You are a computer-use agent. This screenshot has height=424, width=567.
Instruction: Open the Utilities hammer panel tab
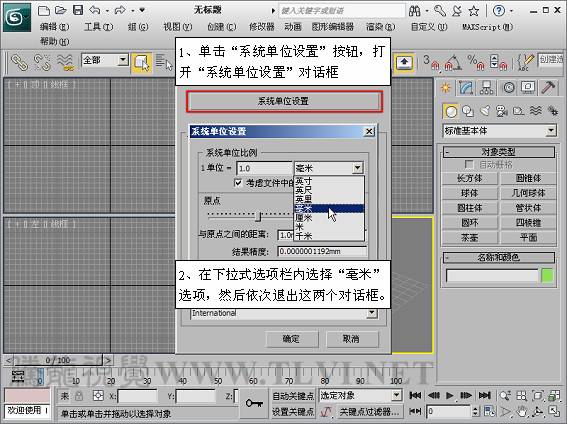[x=548, y=88]
